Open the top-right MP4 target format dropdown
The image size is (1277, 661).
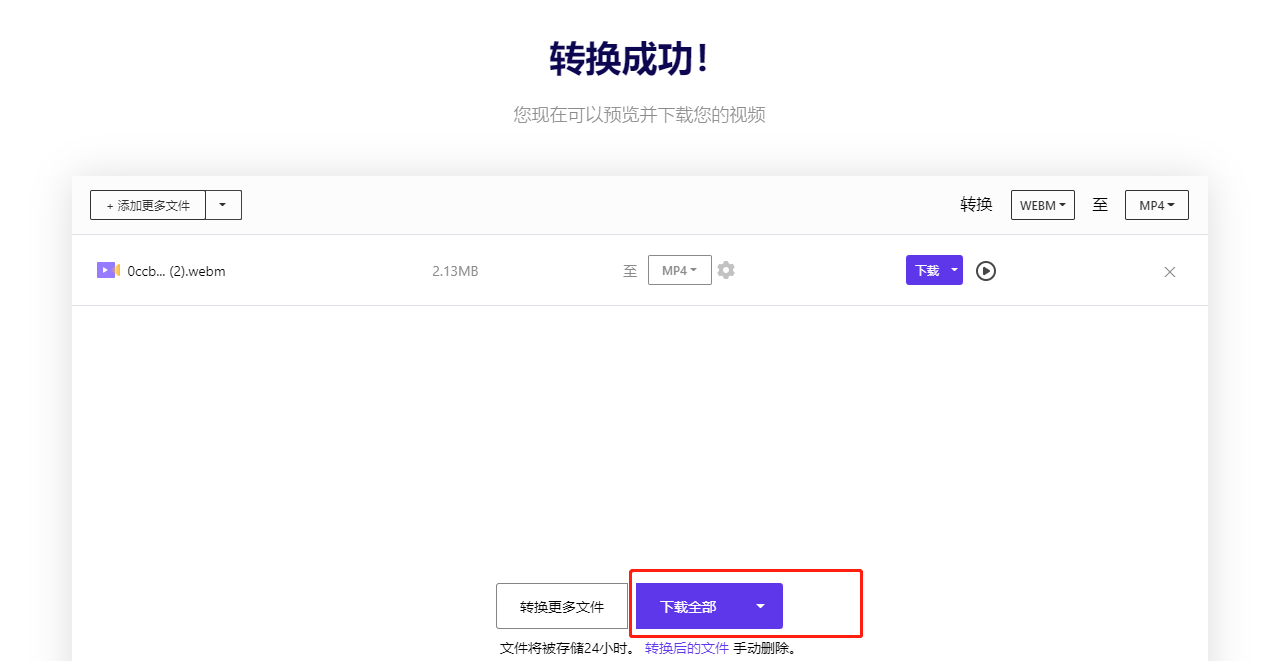pos(1156,205)
